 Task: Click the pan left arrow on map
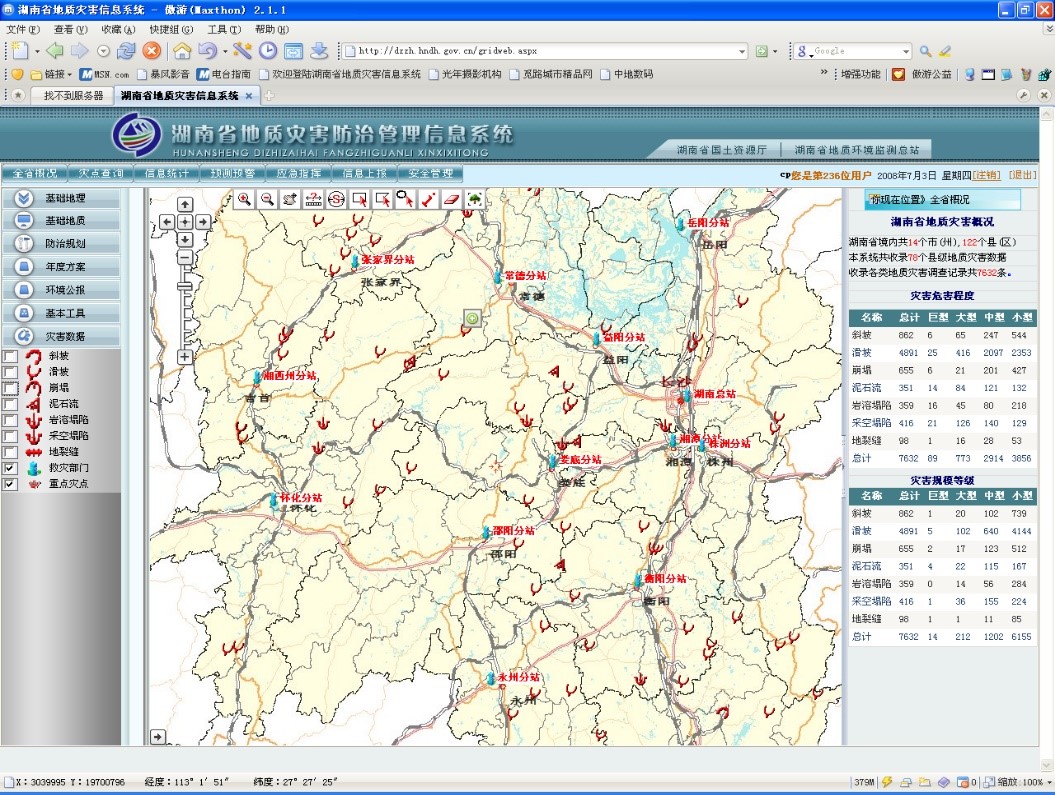pyautogui.click(x=168, y=222)
